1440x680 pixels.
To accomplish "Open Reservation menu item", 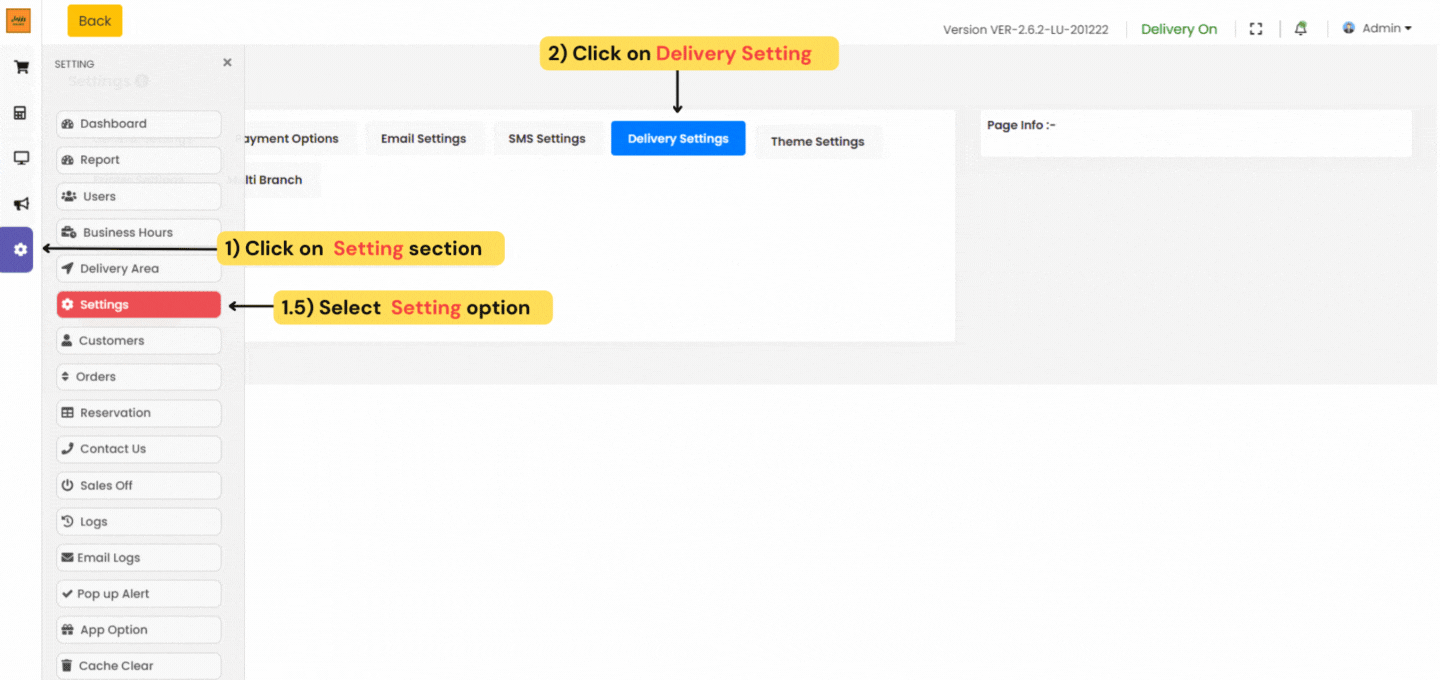I will pyautogui.click(x=139, y=413).
